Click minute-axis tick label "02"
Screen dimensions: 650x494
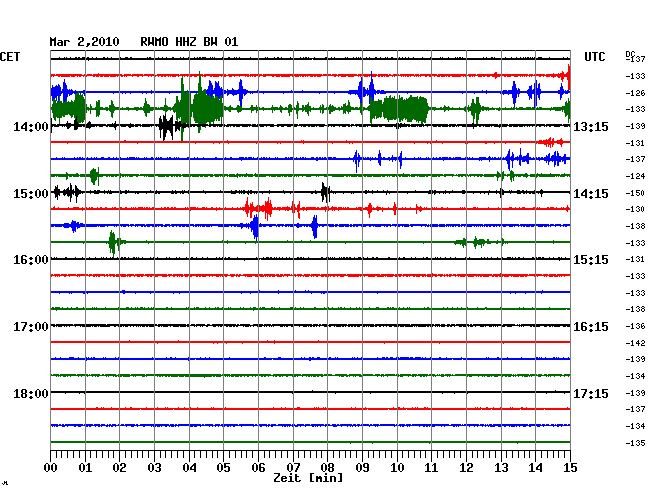pyautogui.click(x=119, y=467)
